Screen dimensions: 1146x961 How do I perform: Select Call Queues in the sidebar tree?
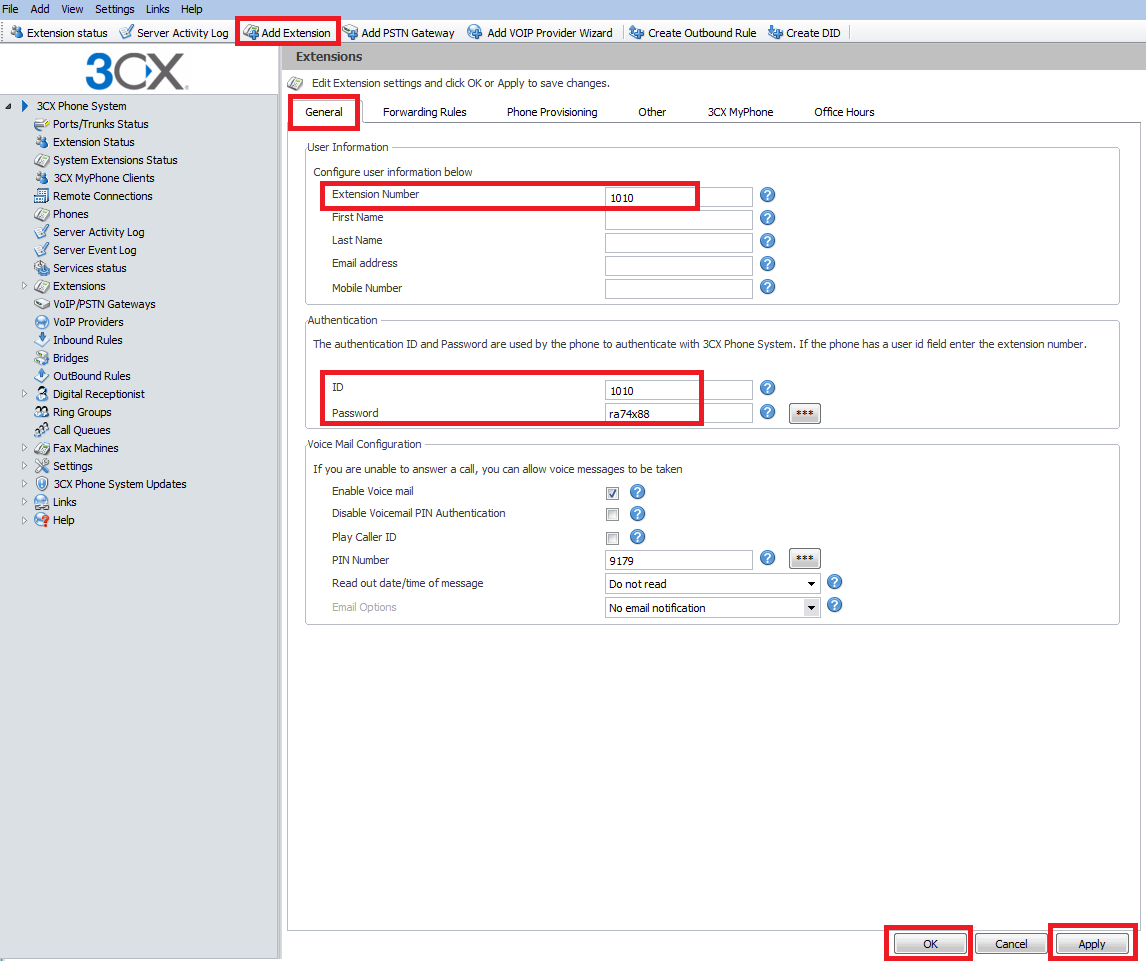coord(81,430)
